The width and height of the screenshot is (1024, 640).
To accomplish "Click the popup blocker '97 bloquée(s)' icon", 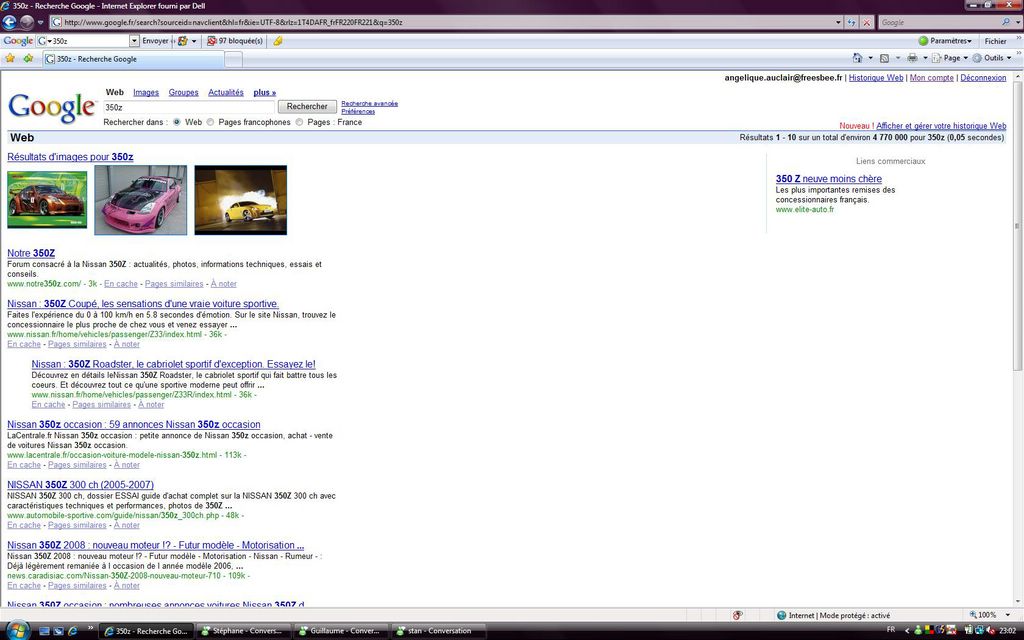I will point(234,41).
